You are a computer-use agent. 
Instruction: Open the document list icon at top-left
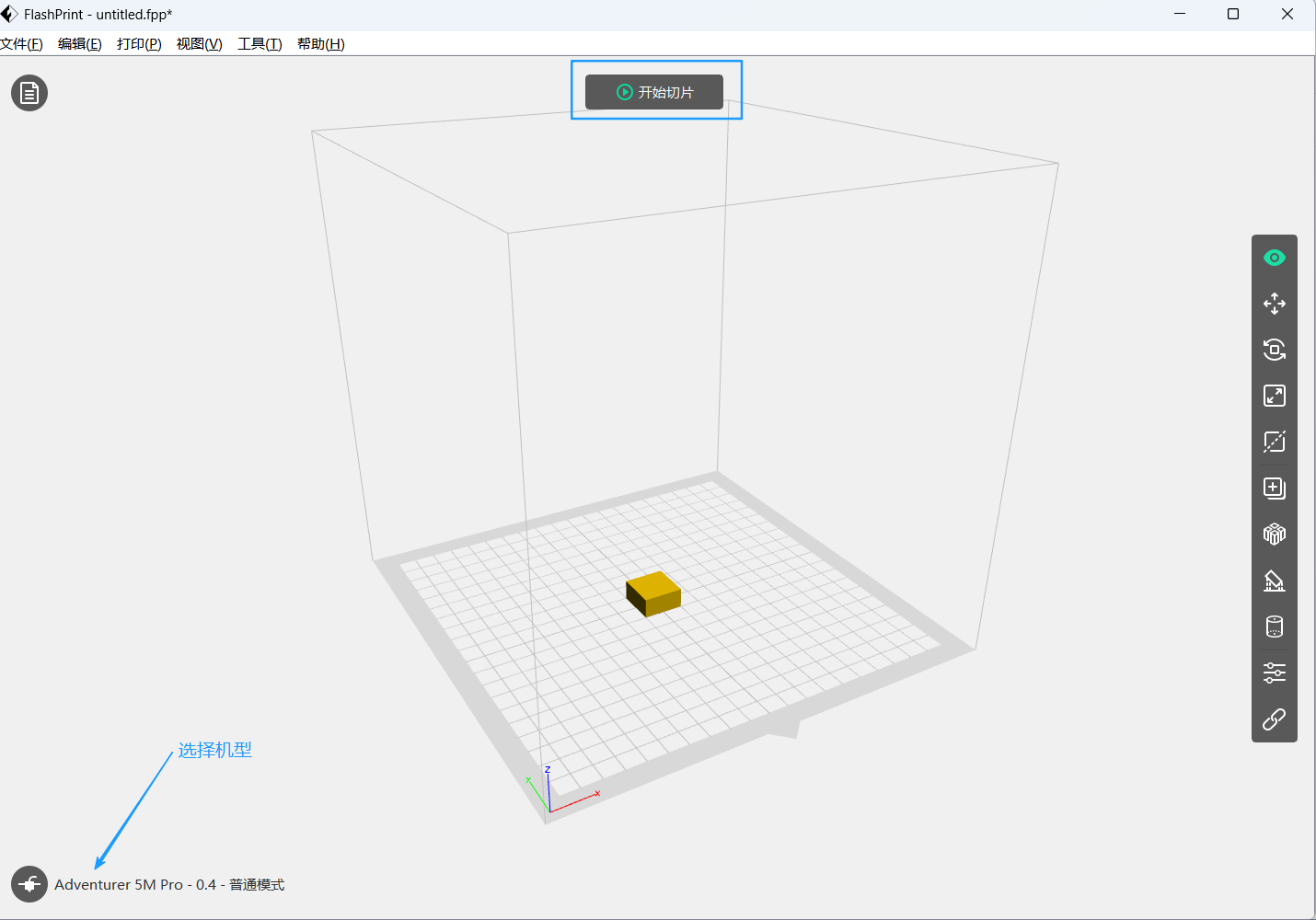[29, 93]
